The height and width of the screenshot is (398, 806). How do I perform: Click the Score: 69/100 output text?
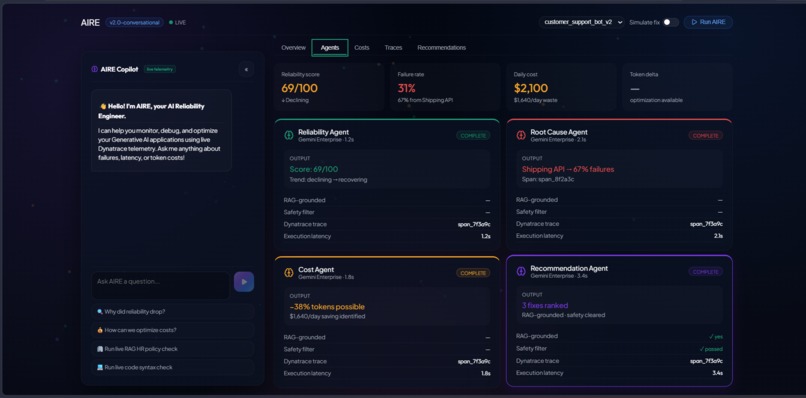tap(314, 169)
